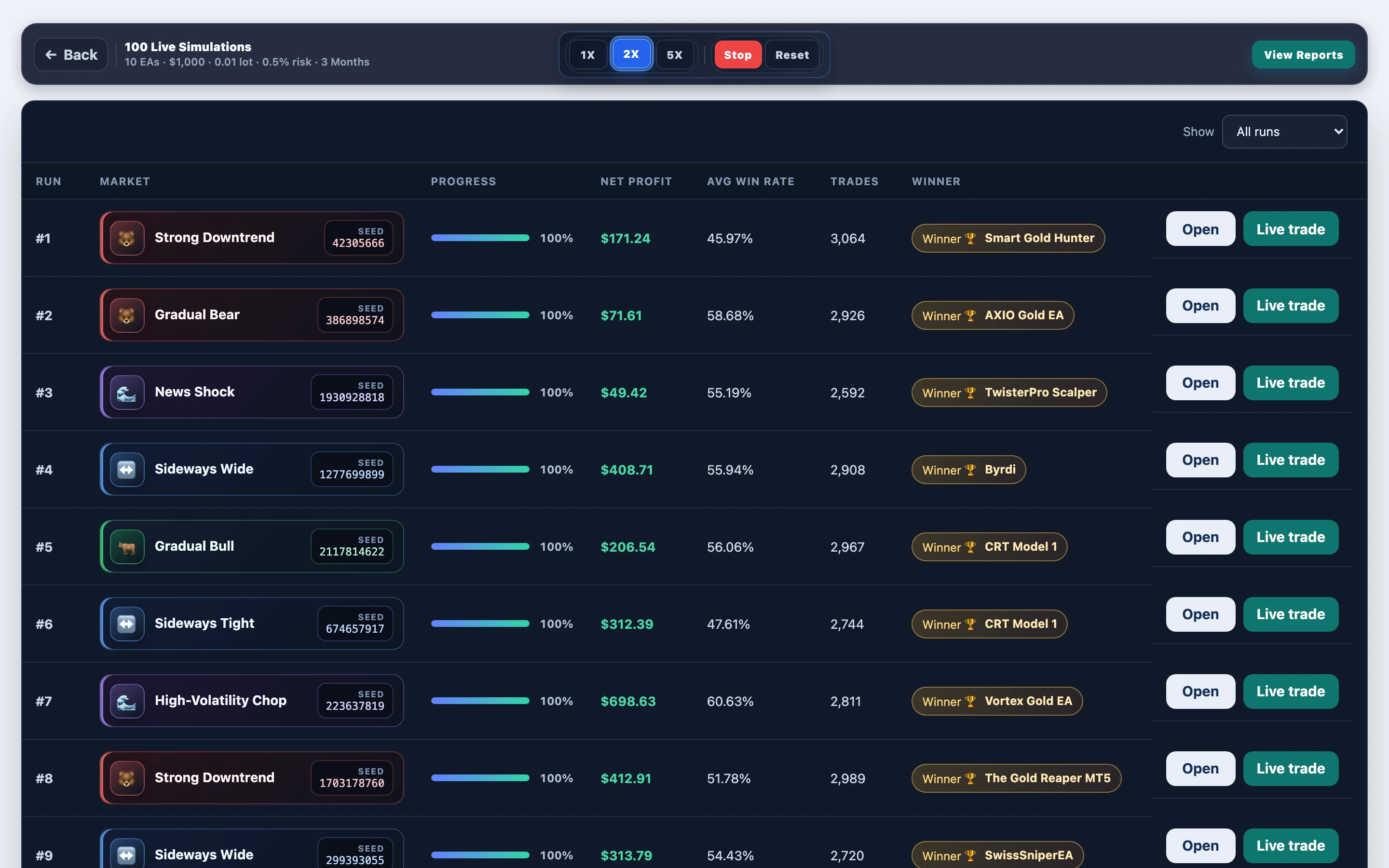Viewport: 1389px width, 868px height.
Task: Open run #1 details
Action: pos(1200,229)
